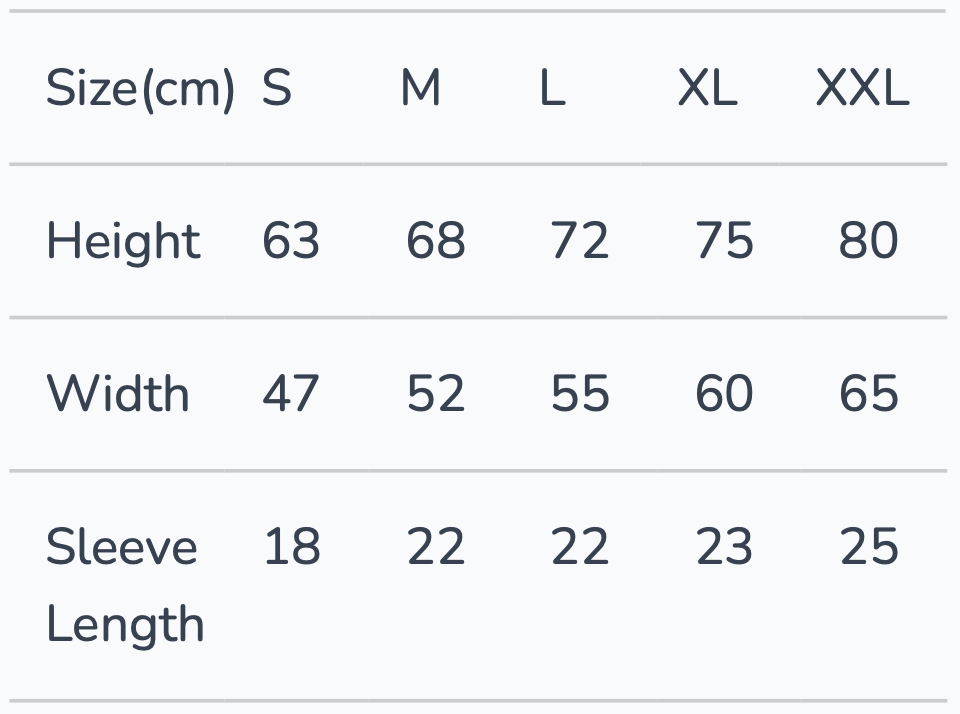Click height value 63 for size S
The width and height of the screenshot is (960, 714).
tap(291, 241)
